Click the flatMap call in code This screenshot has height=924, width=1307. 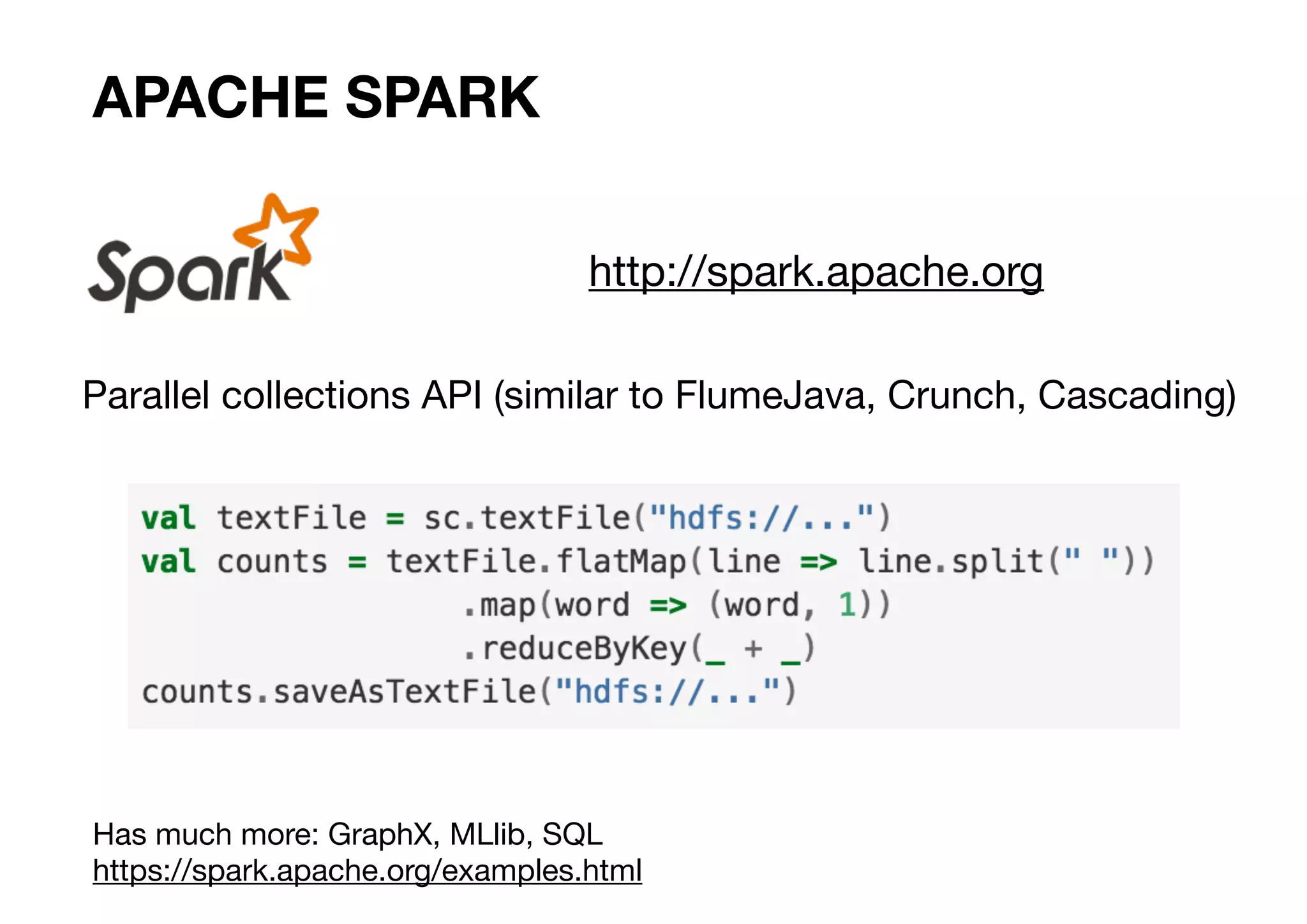pos(622,562)
